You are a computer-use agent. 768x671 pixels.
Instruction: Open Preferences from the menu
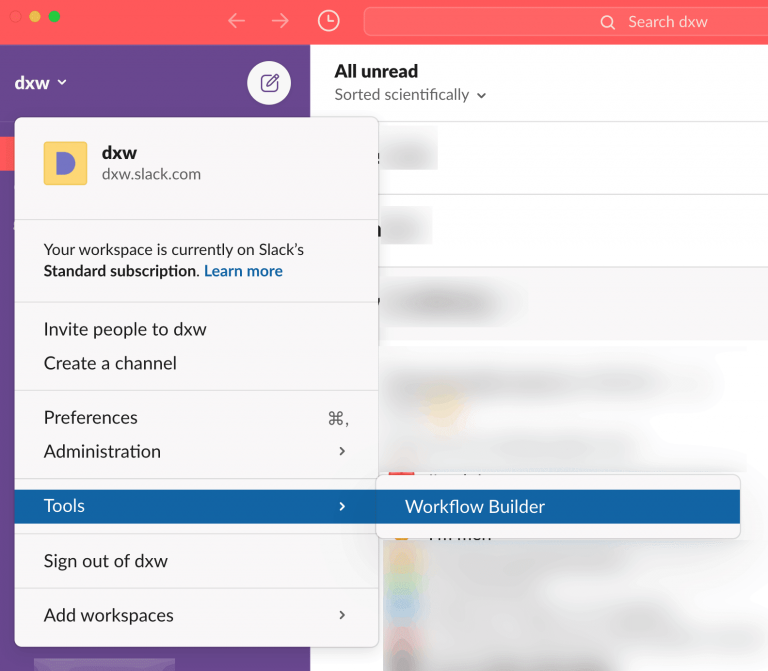coord(196,418)
